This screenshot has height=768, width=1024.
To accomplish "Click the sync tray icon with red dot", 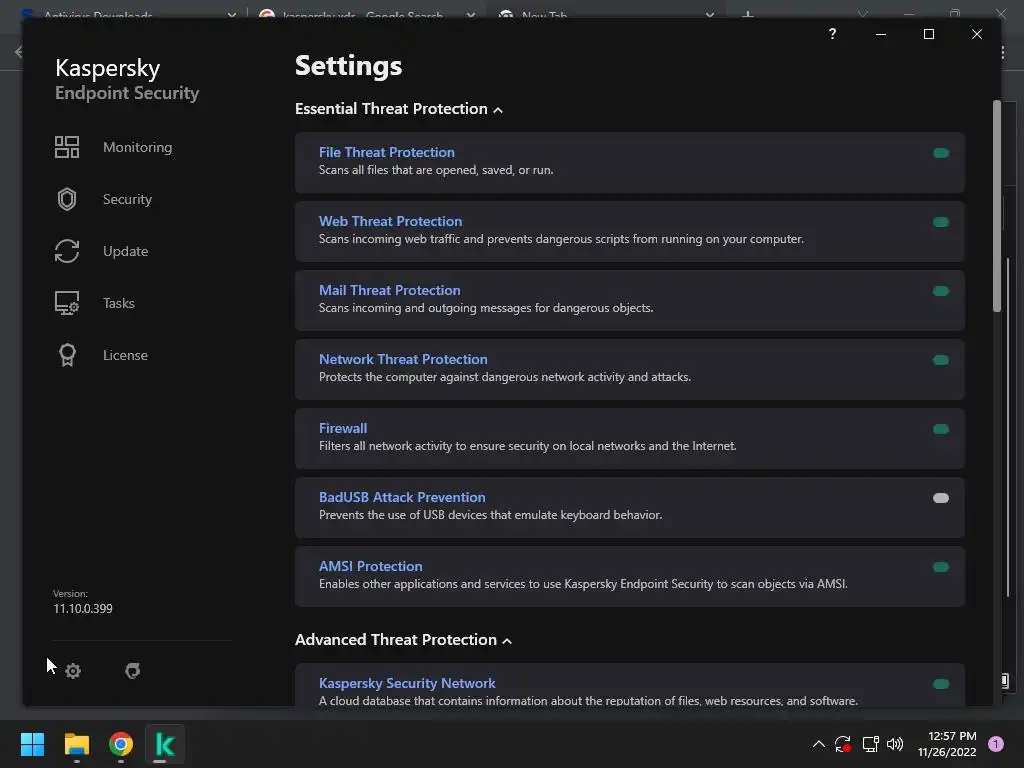I will click(x=843, y=744).
